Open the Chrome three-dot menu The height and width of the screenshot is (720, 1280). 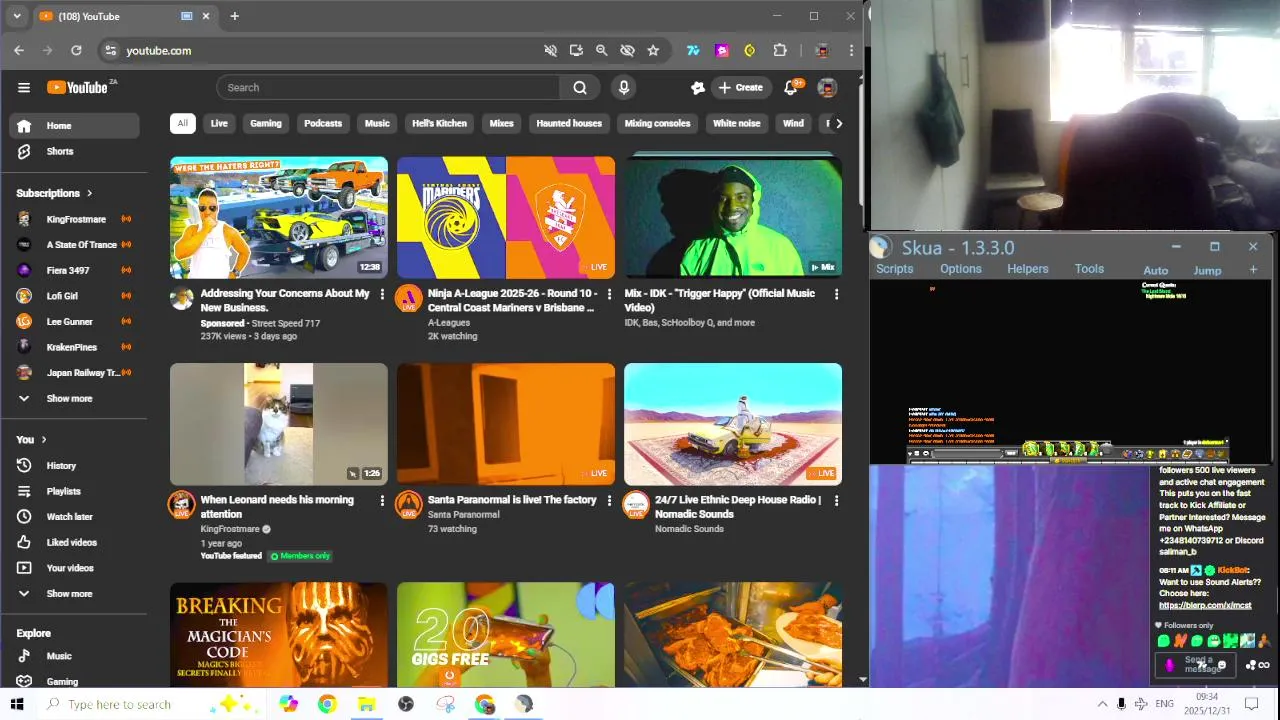[851, 50]
